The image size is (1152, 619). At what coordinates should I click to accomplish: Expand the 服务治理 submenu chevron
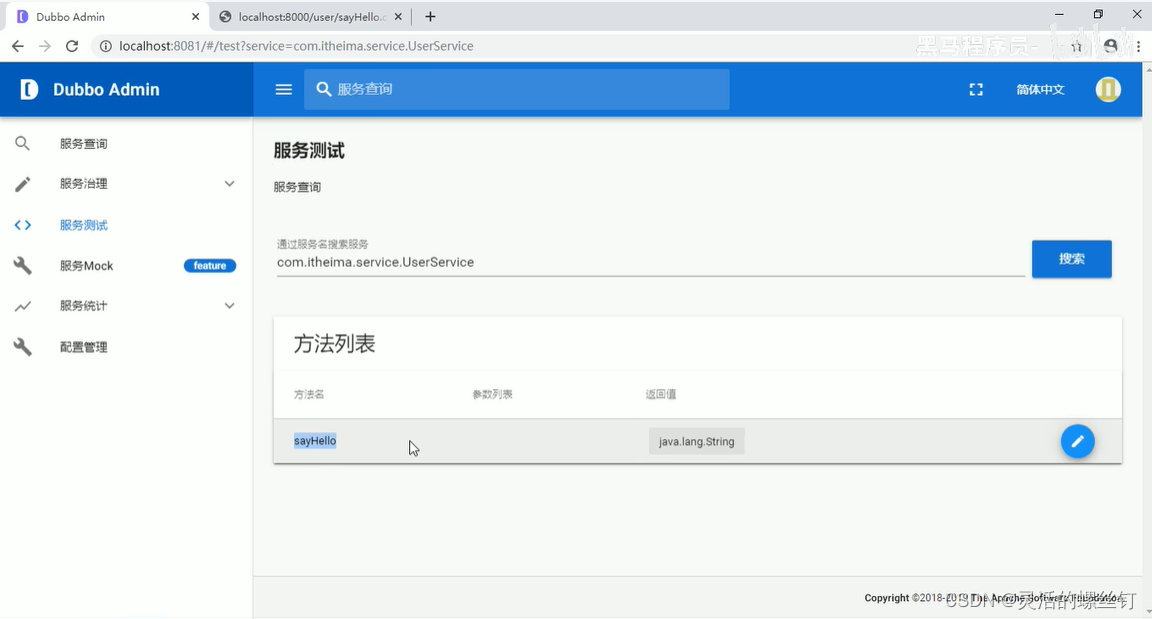pyautogui.click(x=229, y=183)
